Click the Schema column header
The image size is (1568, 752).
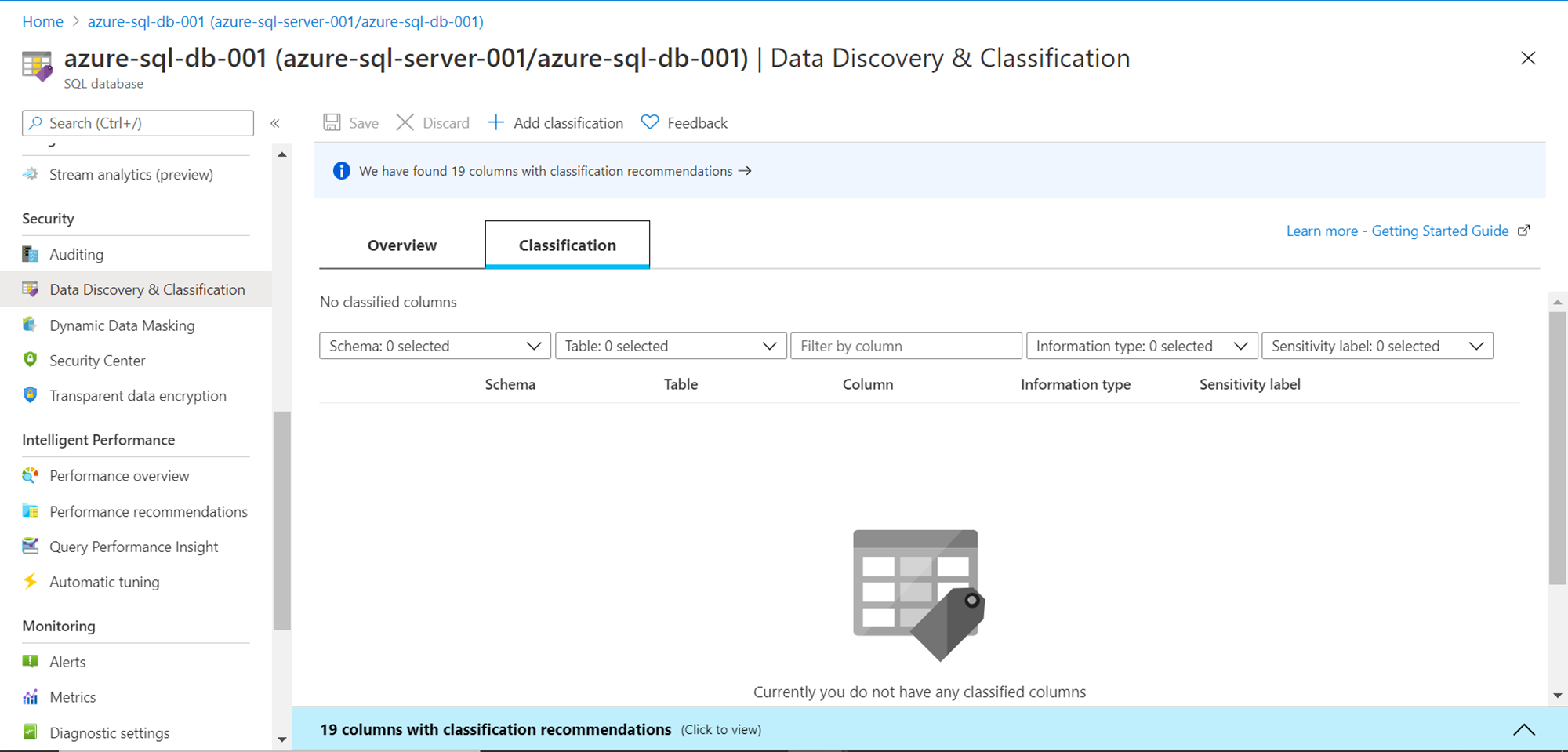coord(510,384)
